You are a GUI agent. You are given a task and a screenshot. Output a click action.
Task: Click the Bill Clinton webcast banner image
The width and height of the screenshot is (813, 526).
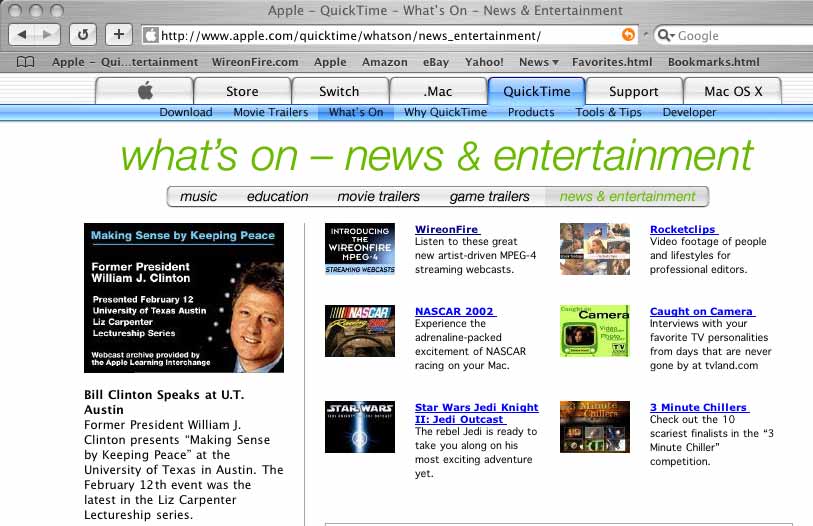(x=184, y=298)
